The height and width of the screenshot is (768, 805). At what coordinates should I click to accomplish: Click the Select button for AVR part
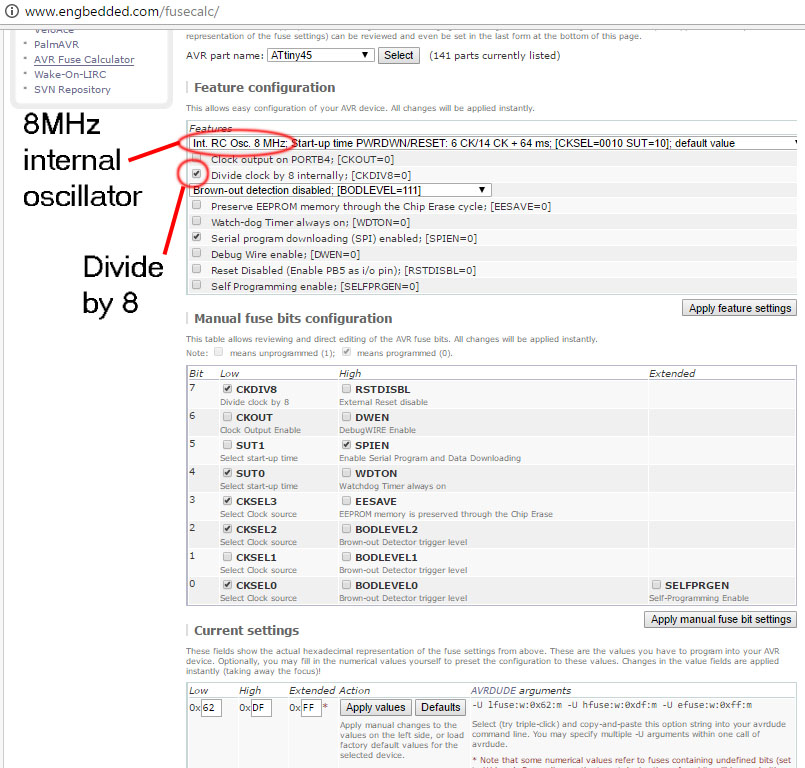[x=398, y=55]
